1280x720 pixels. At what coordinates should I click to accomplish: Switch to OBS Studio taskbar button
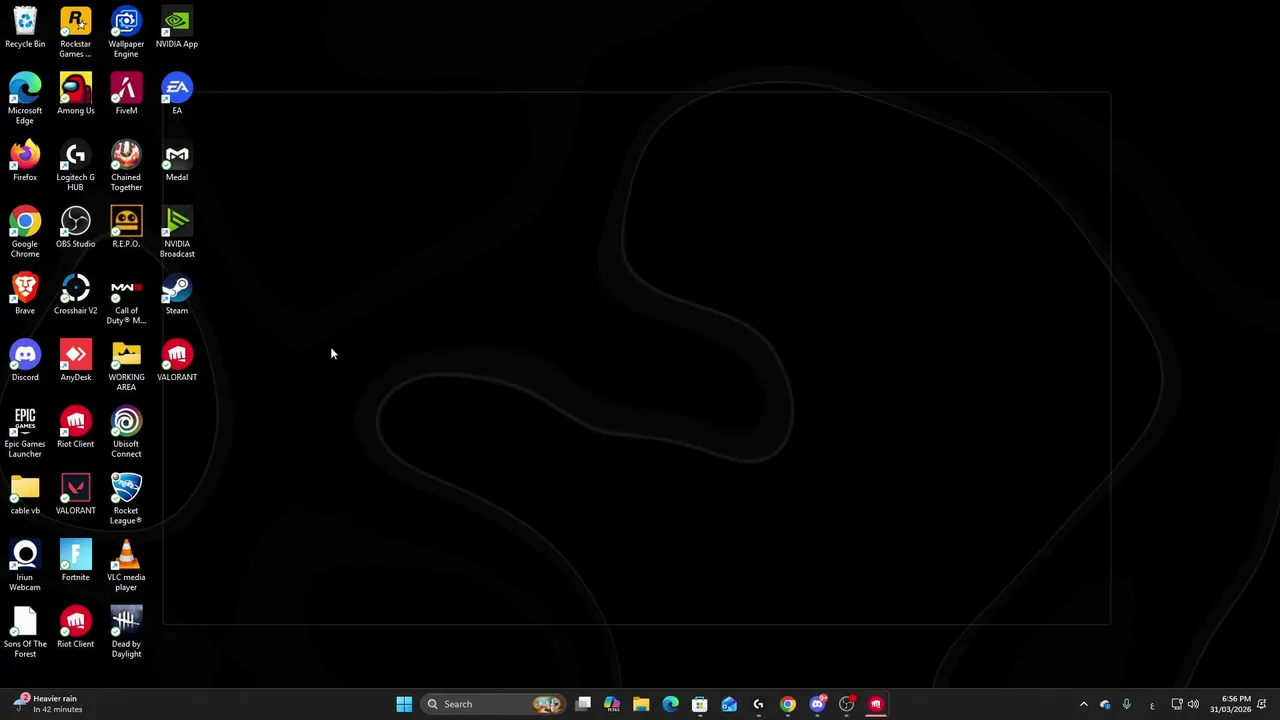(847, 704)
